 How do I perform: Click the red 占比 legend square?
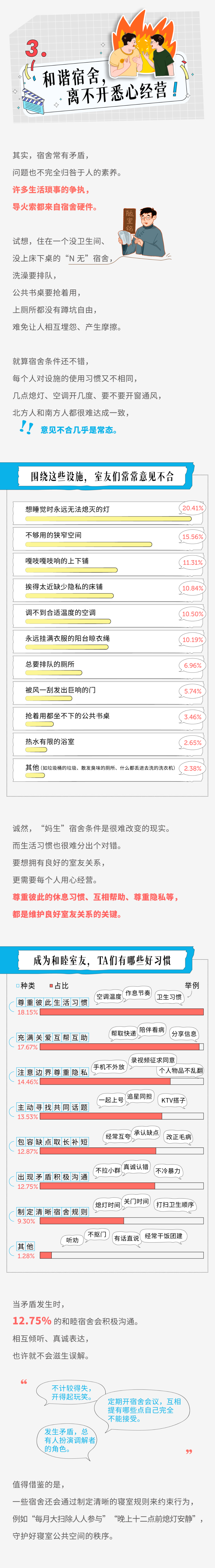52,986
